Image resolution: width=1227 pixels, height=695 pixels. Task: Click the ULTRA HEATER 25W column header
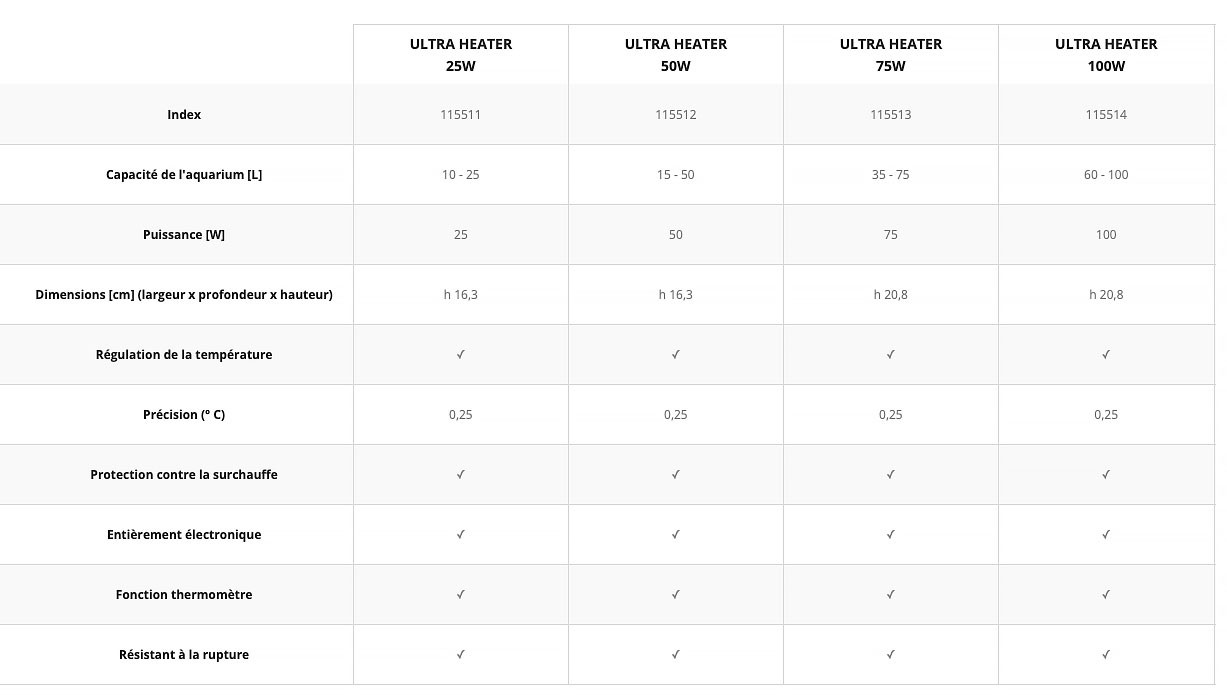(x=460, y=55)
